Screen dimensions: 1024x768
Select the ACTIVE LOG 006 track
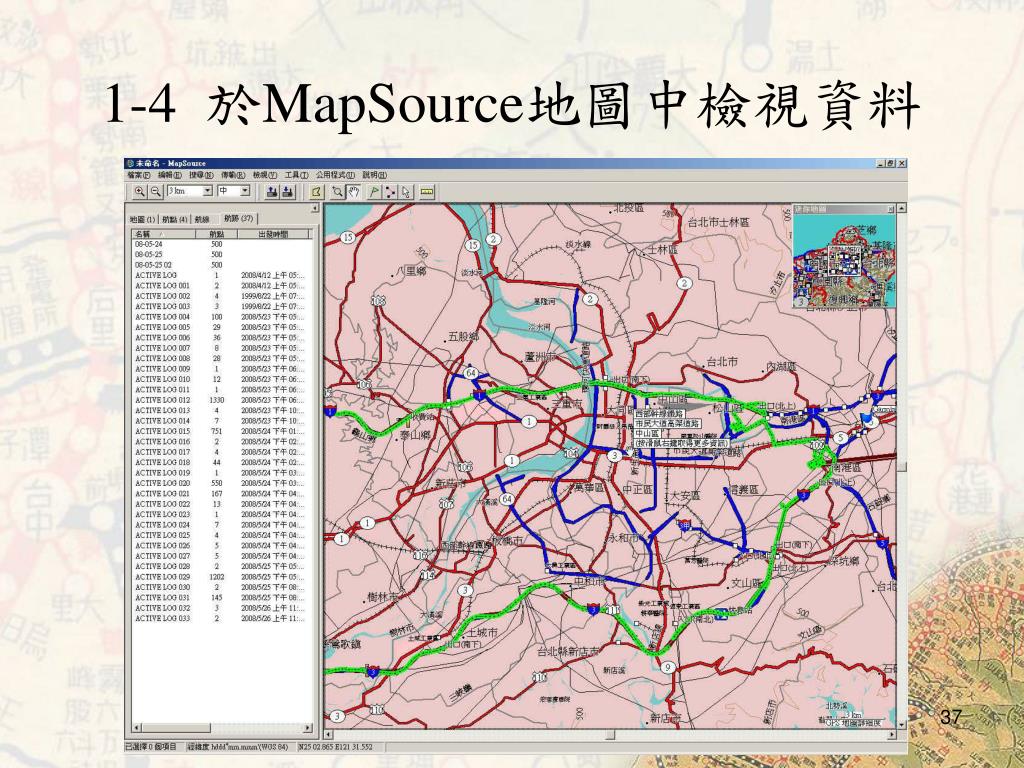[x=221, y=338]
